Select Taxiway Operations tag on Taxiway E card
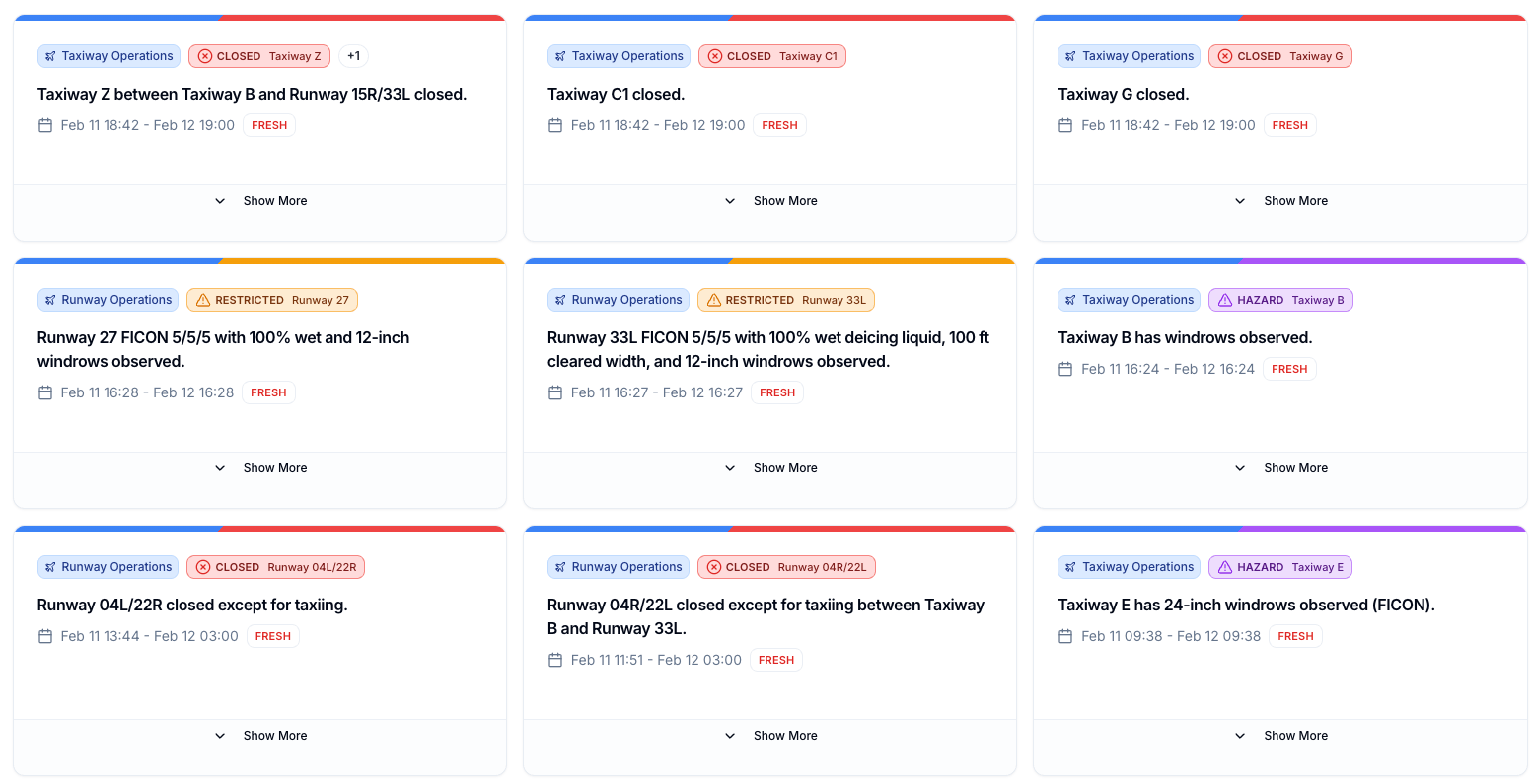The width and height of the screenshot is (1532, 784). [1130, 567]
